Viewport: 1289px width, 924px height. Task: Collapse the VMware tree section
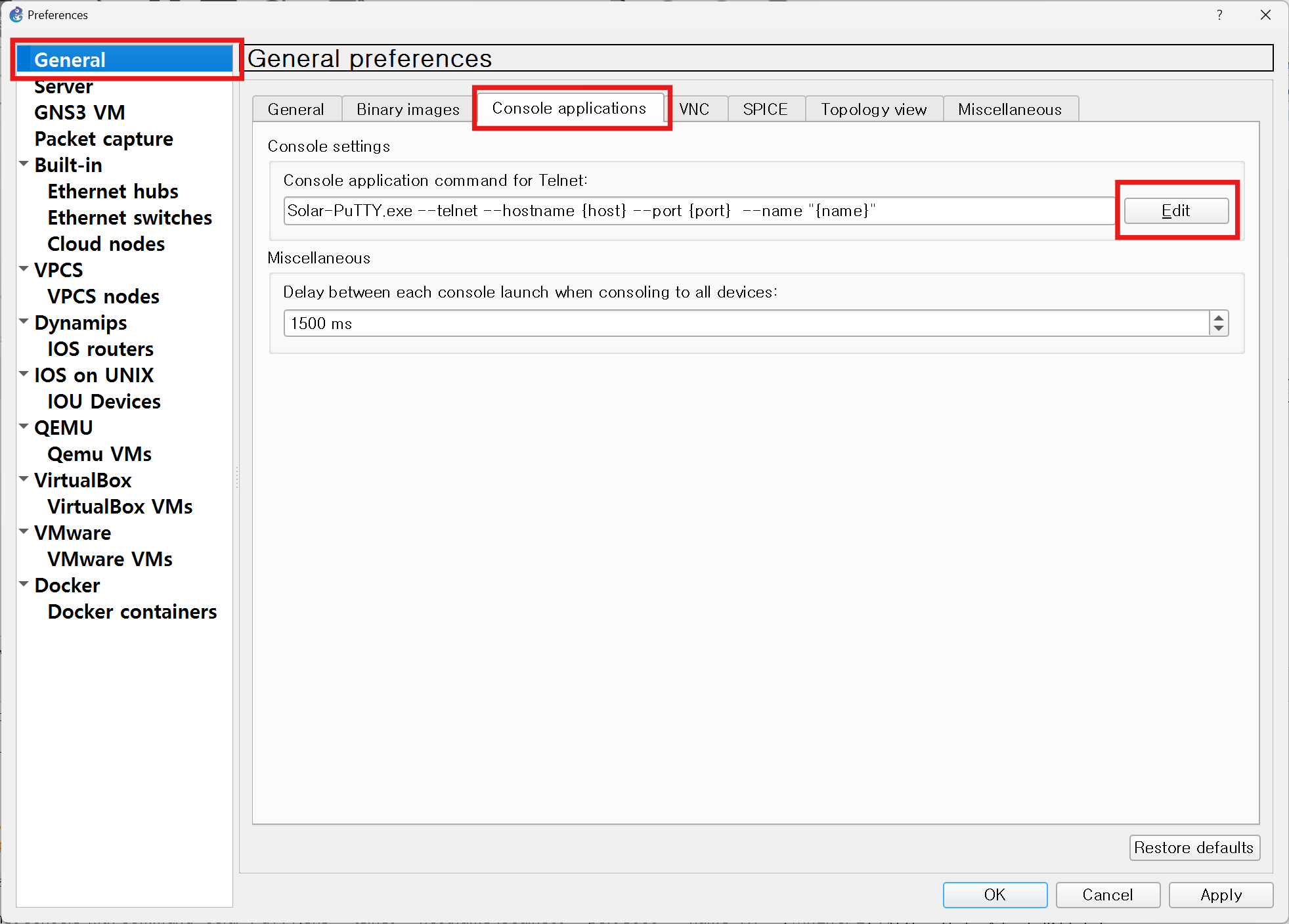[24, 531]
